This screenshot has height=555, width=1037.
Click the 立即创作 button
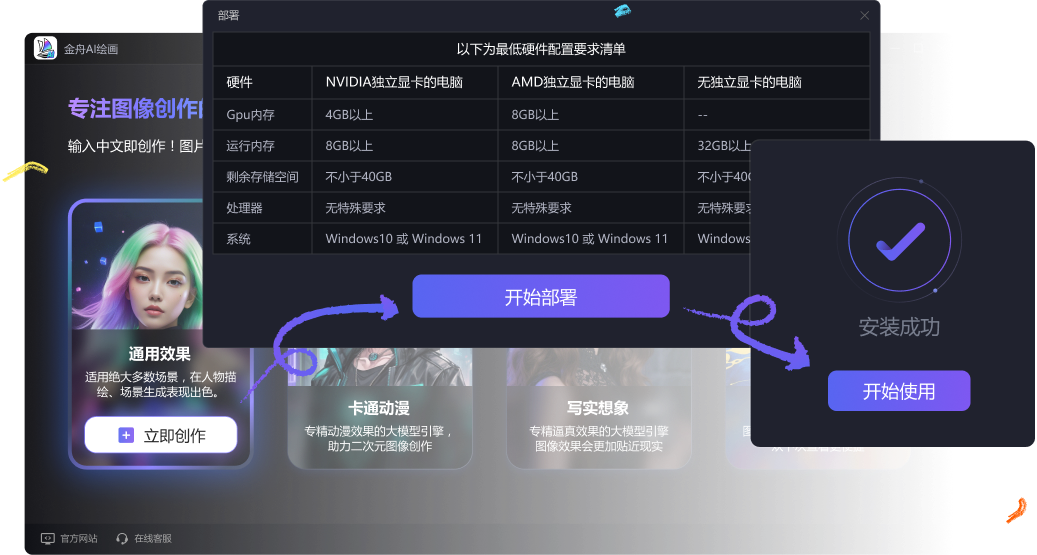click(161, 435)
